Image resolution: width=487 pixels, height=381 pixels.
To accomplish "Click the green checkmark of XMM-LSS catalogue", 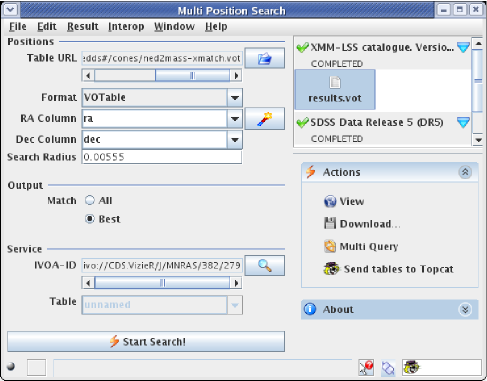I will [x=302, y=47].
